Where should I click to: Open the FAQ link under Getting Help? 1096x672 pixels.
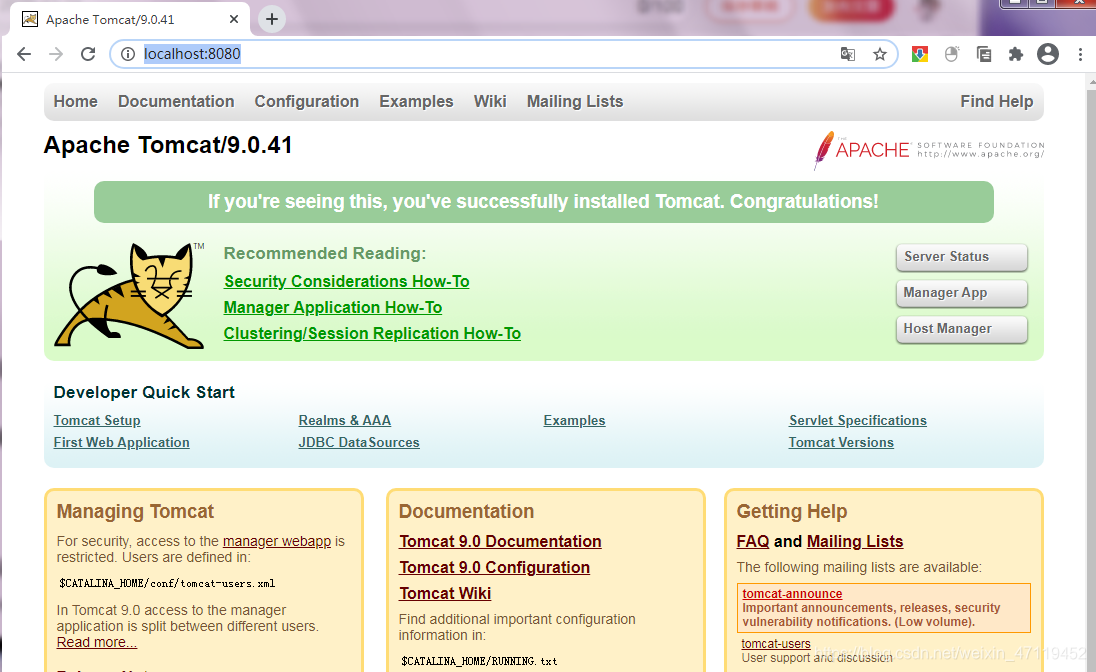click(753, 541)
